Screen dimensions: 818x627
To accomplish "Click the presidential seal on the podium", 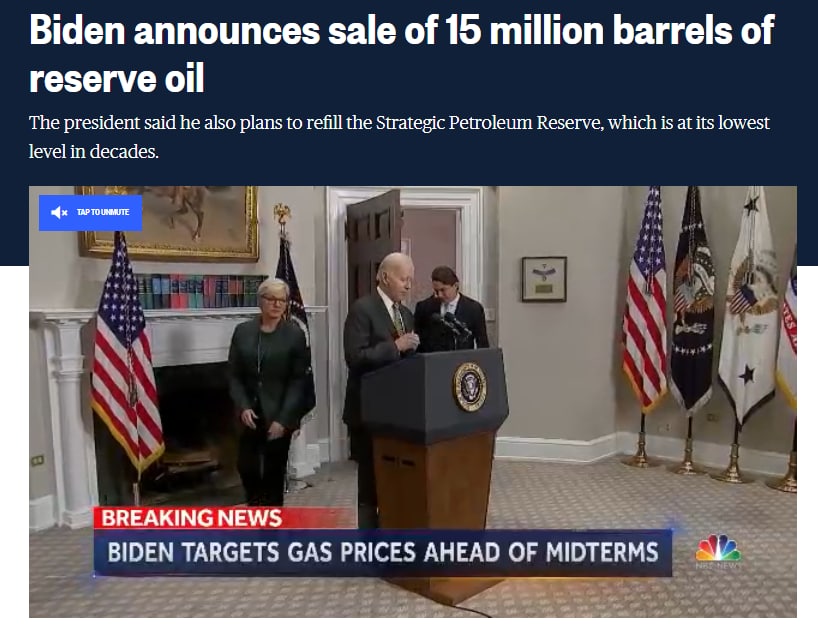I will tap(470, 386).
